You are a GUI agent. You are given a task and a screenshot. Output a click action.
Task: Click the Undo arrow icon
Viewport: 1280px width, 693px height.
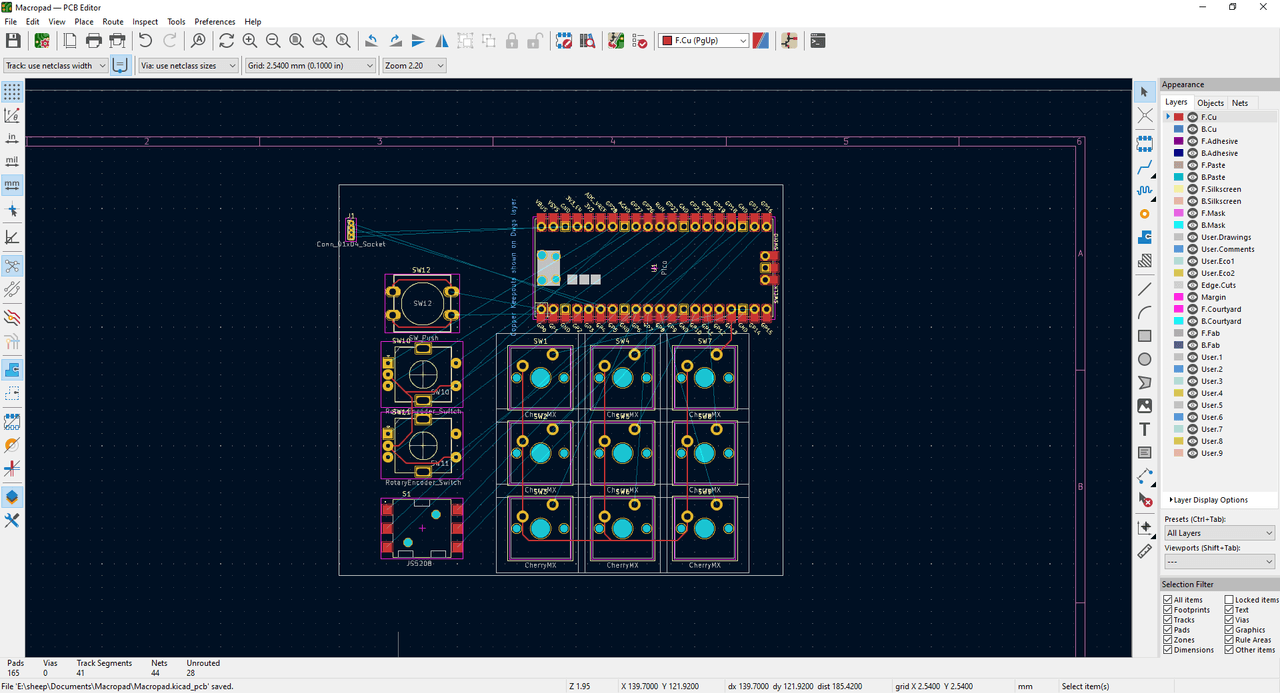coord(146,41)
